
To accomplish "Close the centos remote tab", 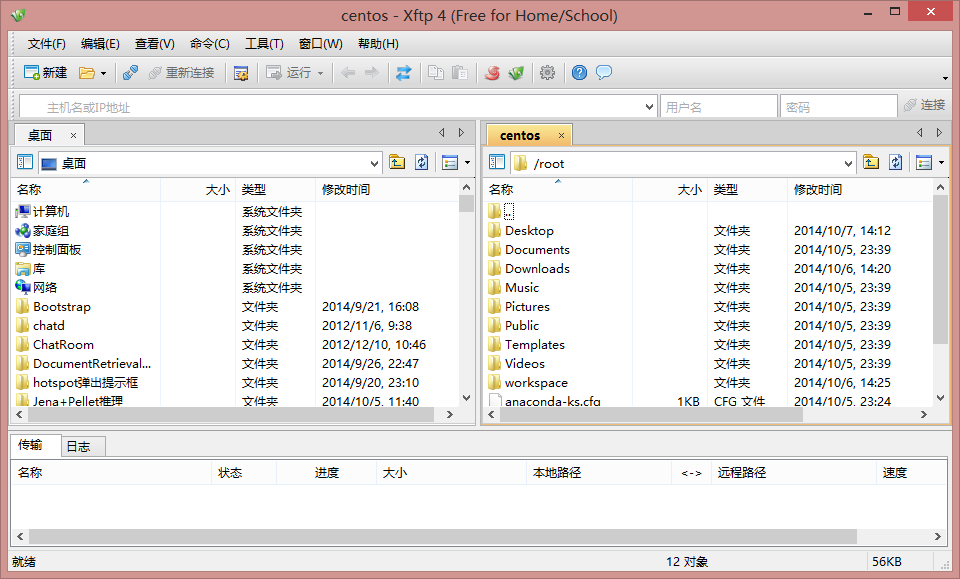I will 561,135.
